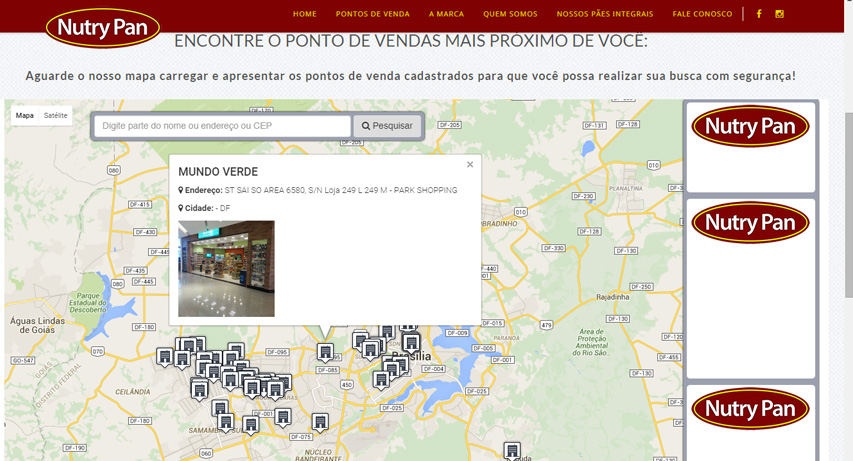Open Pontos de Venda menu item

point(373,14)
